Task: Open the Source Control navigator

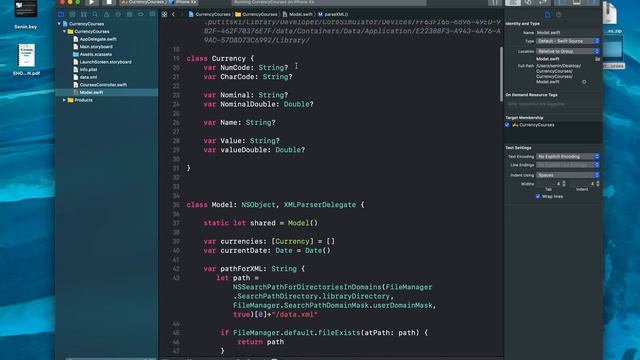Action: pyautogui.click(x=72, y=14)
